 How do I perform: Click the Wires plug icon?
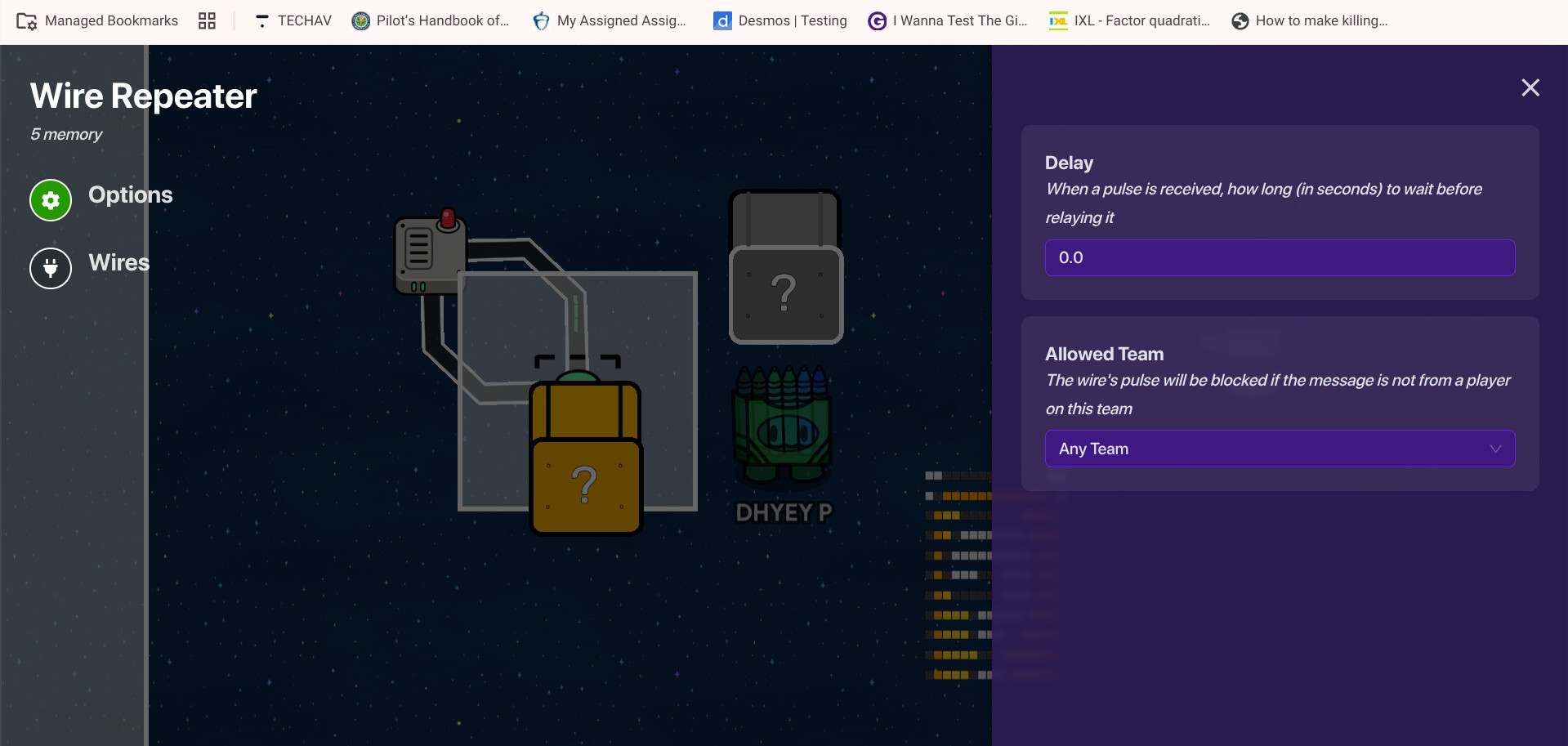tap(51, 268)
